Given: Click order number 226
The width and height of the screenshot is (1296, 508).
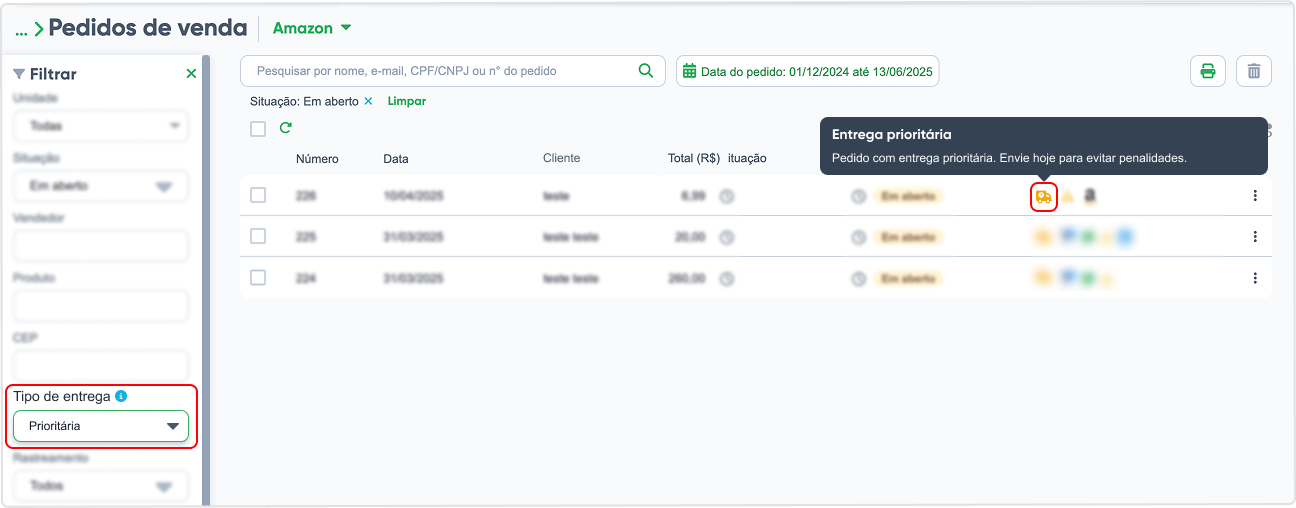Looking at the screenshot, I should 306,197.
